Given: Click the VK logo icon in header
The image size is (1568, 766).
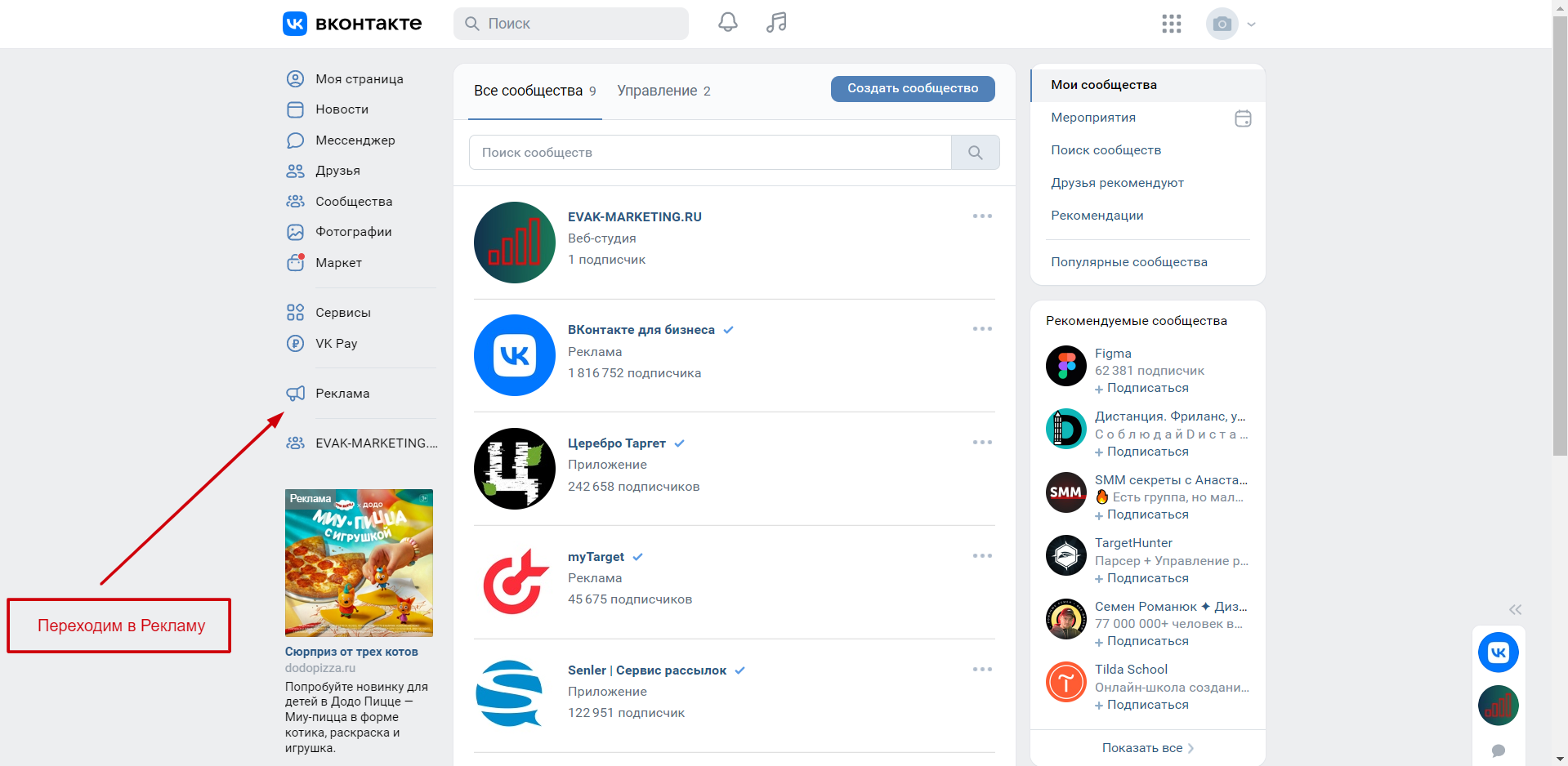Looking at the screenshot, I should tap(295, 24).
